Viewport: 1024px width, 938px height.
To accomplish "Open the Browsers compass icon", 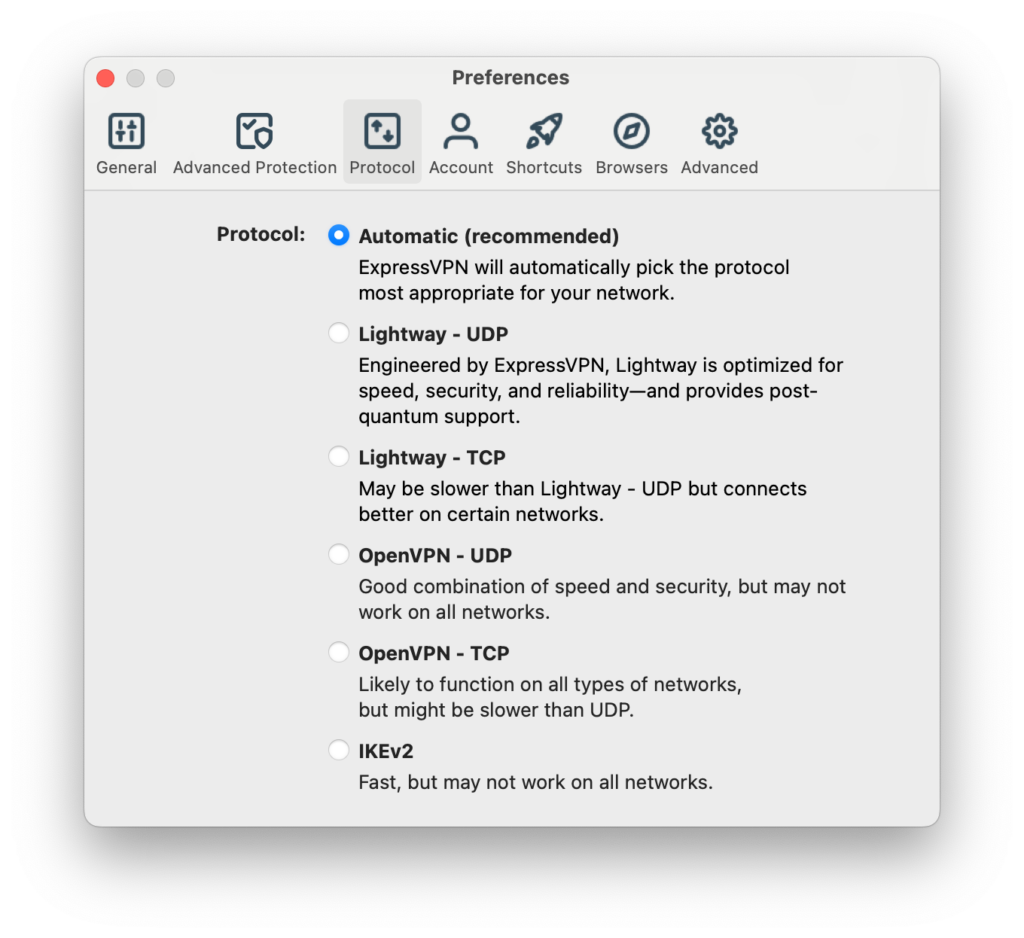I will (x=631, y=131).
